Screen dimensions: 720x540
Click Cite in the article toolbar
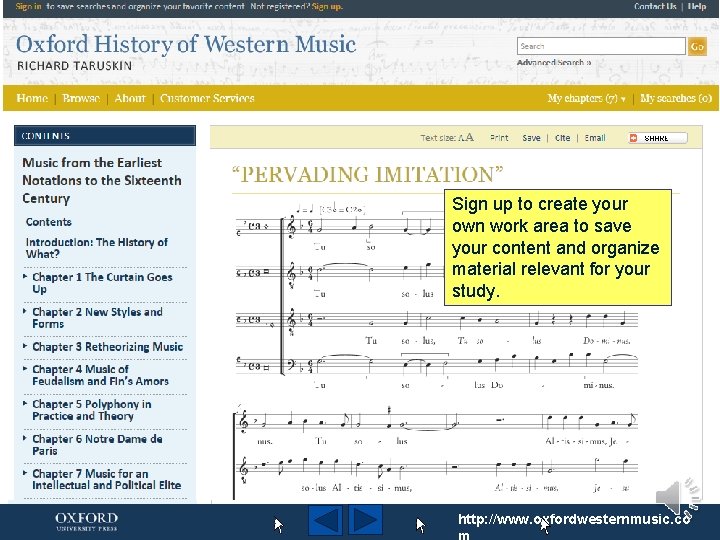pyautogui.click(x=562, y=138)
